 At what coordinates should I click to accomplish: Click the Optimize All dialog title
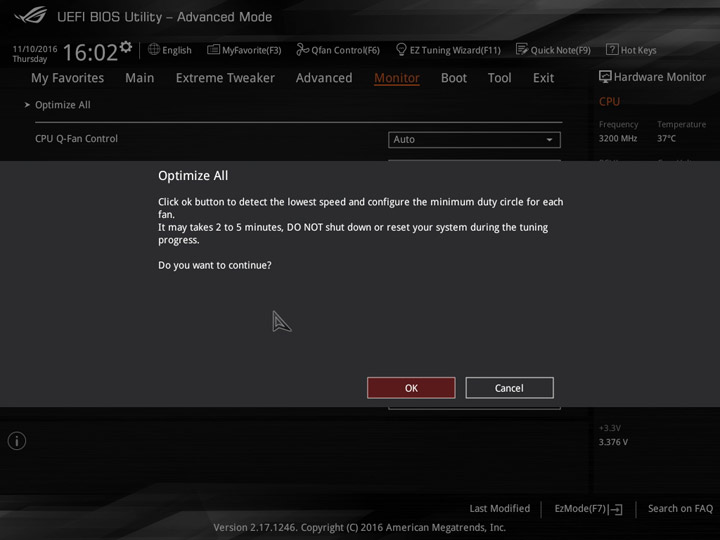tap(193, 176)
